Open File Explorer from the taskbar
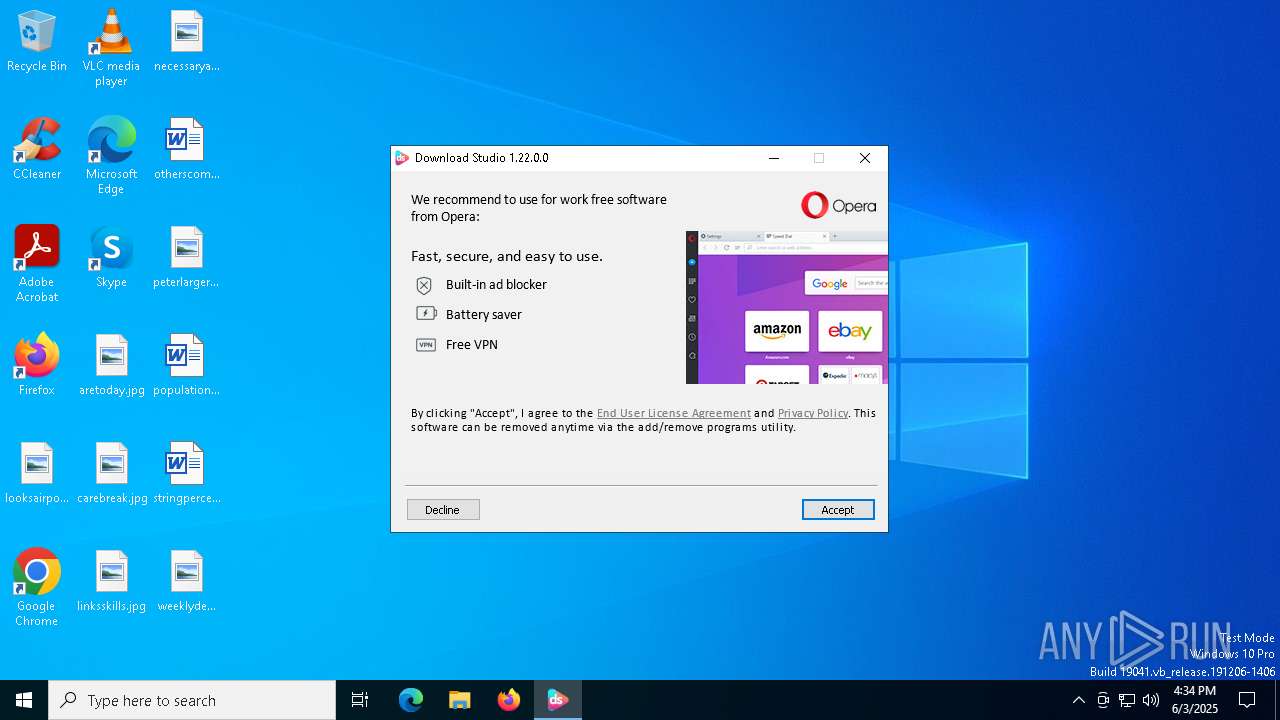This screenshot has width=1280, height=720. (x=460, y=700)
